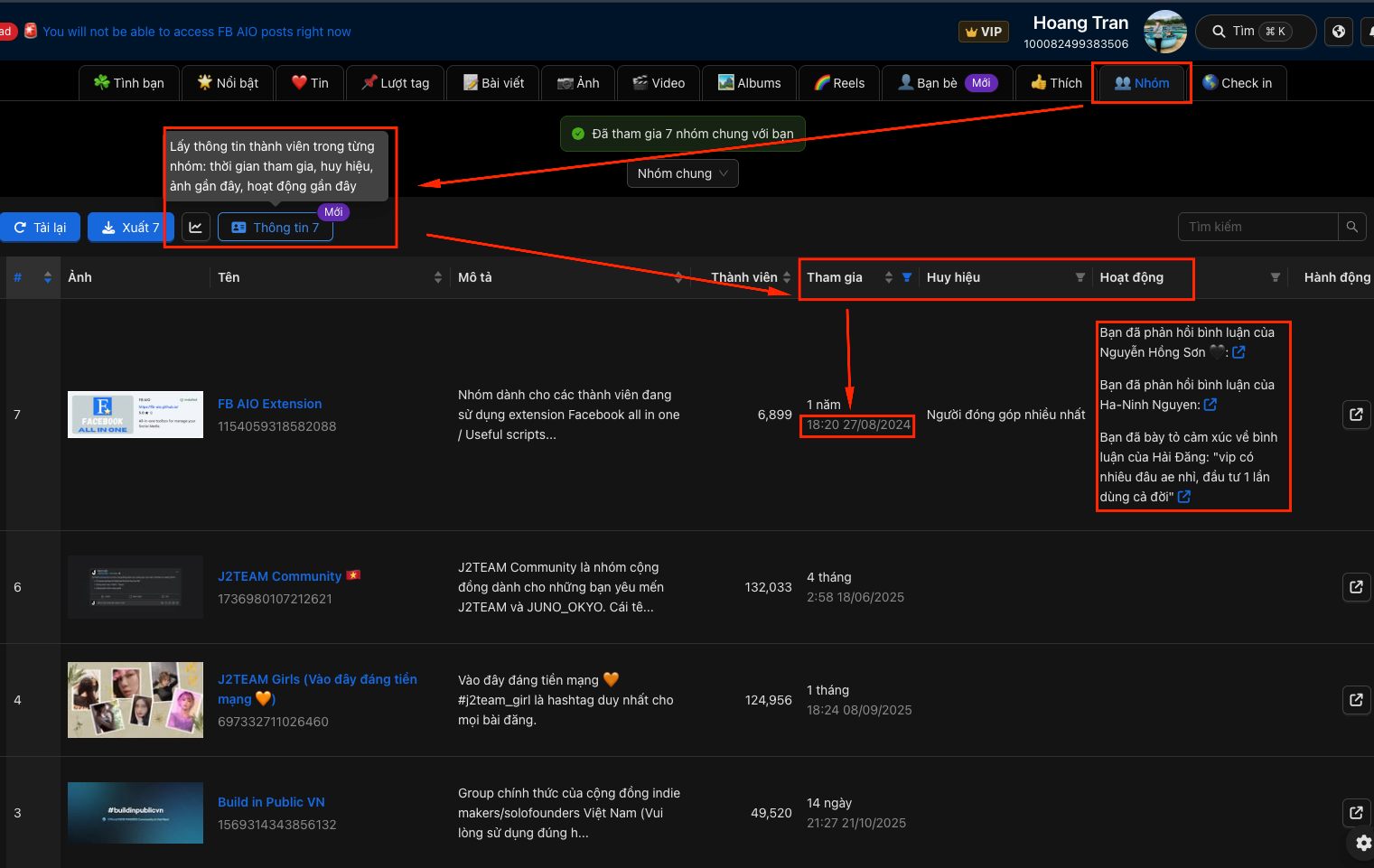This screenshot has height=868, width=1374.
Task: Filter the Tham gia column
Action: [907, 277]
